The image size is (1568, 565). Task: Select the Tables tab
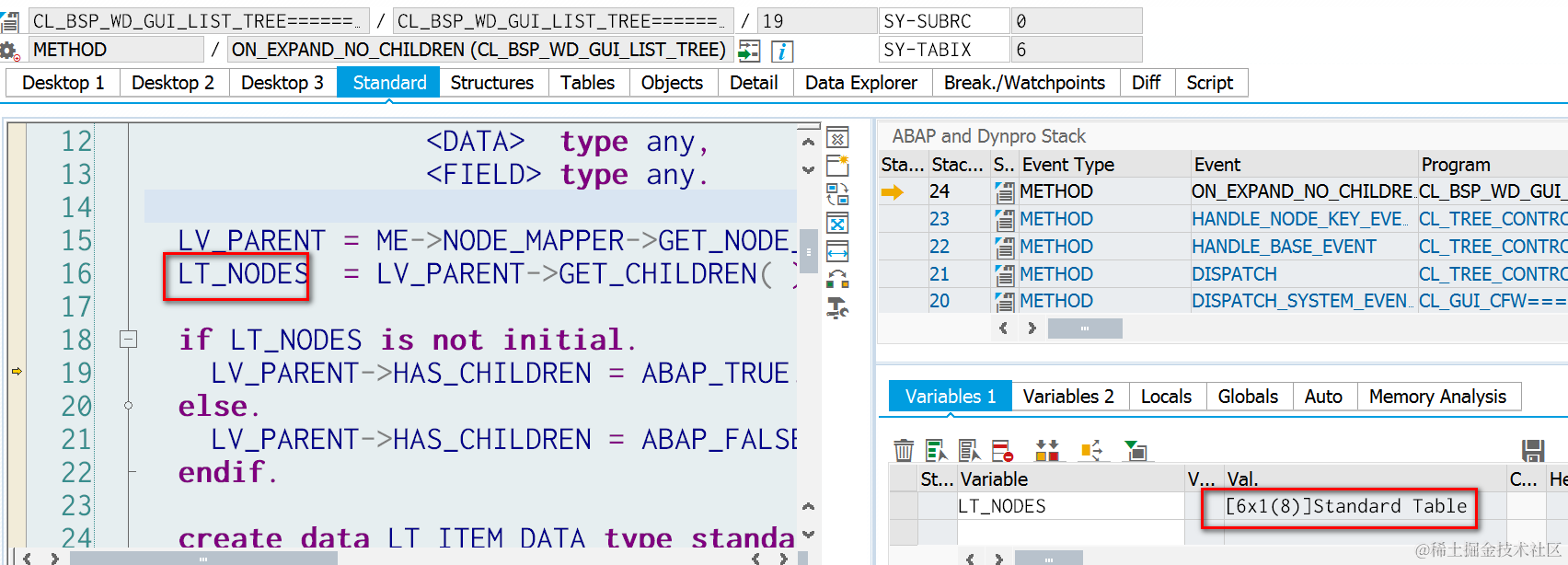[588, 83]
